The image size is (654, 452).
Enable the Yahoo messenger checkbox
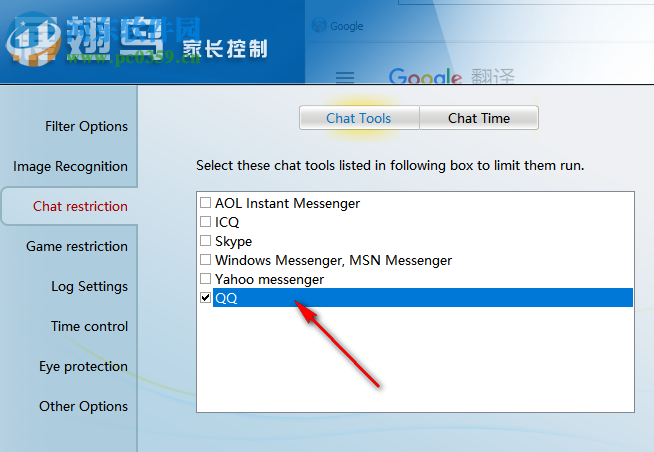point(205,279)
